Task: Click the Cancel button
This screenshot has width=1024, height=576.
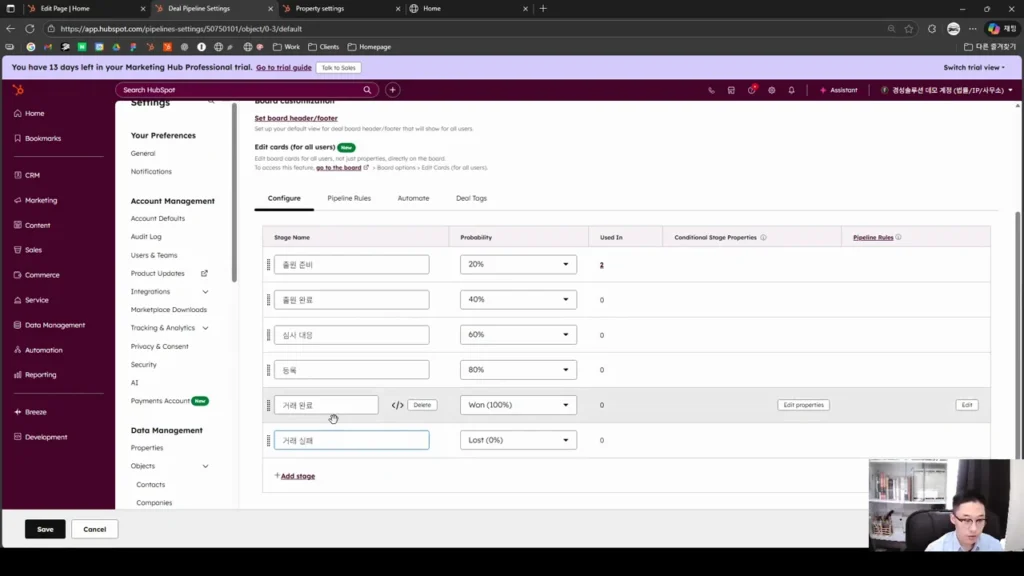Action: [x=95, y=529]
